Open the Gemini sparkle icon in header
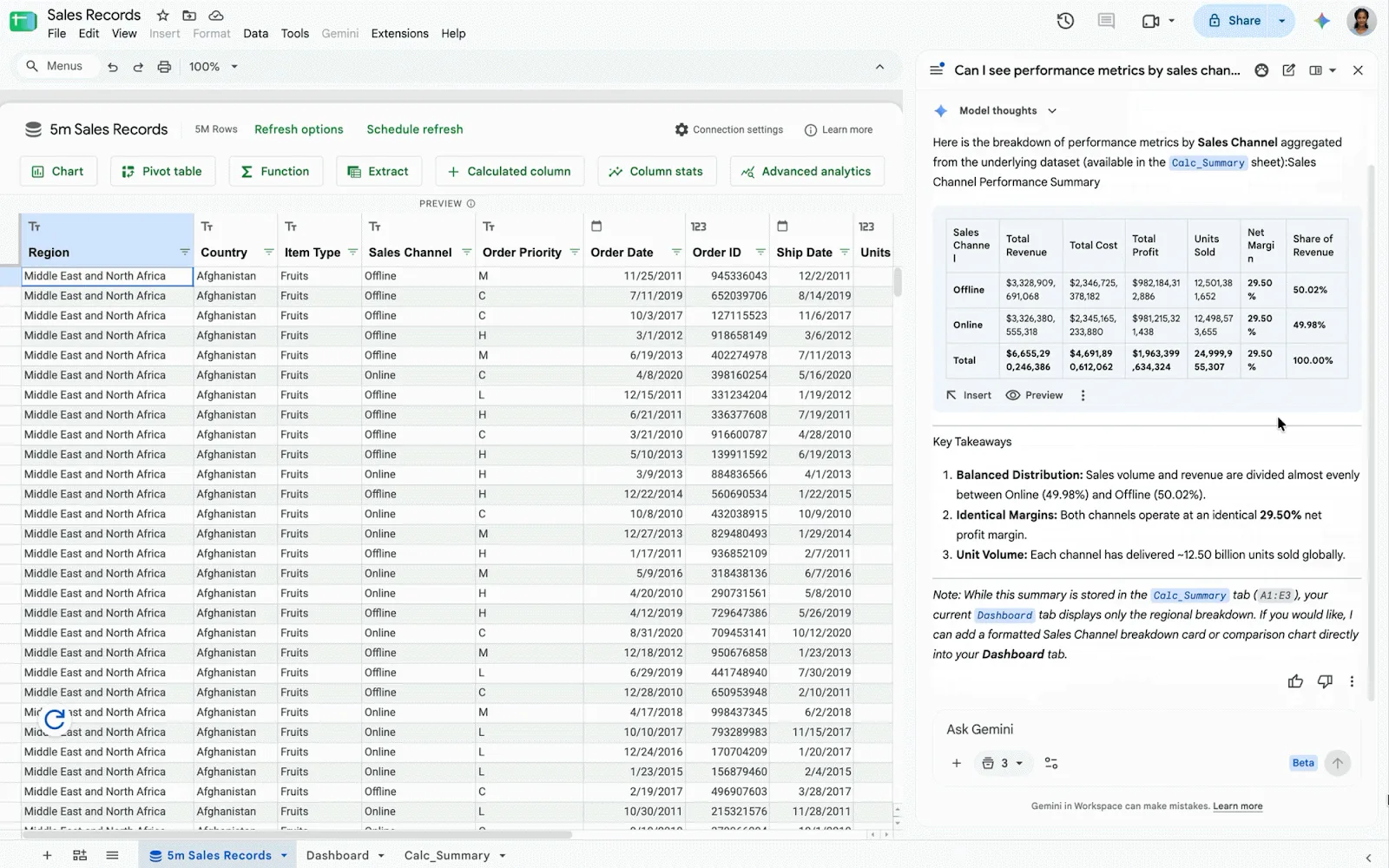 point(1321,21)
